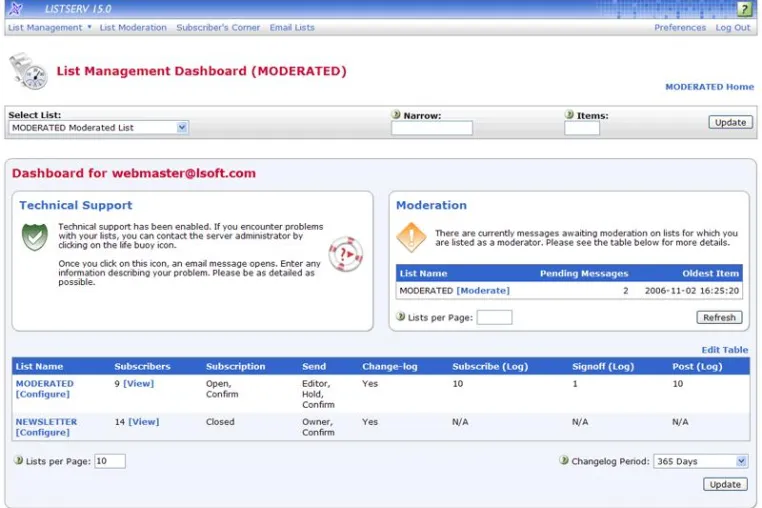The height and width of the screenshot is (508, 762).
Task: Click Log Out
Action: coord(733,28)
